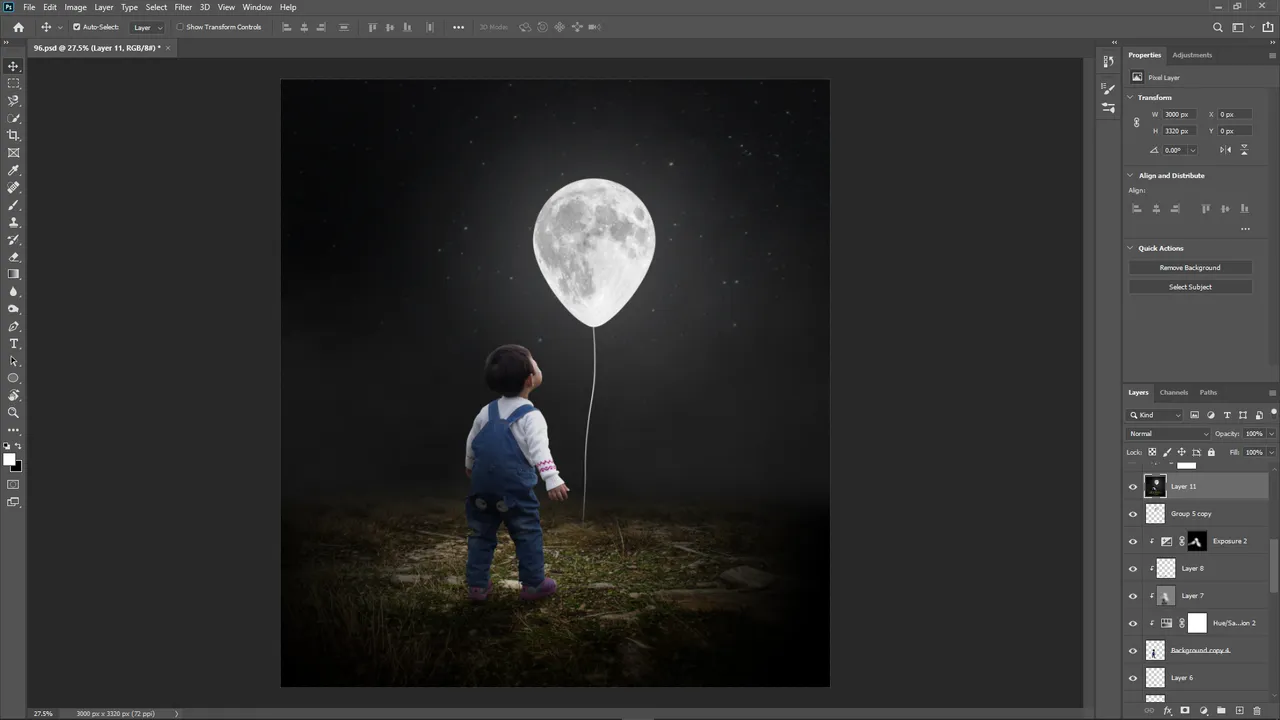The width and height of the screenshot is (1280, 720).
Task: Select the Move tool in toolbar
Action: point(13,66)
